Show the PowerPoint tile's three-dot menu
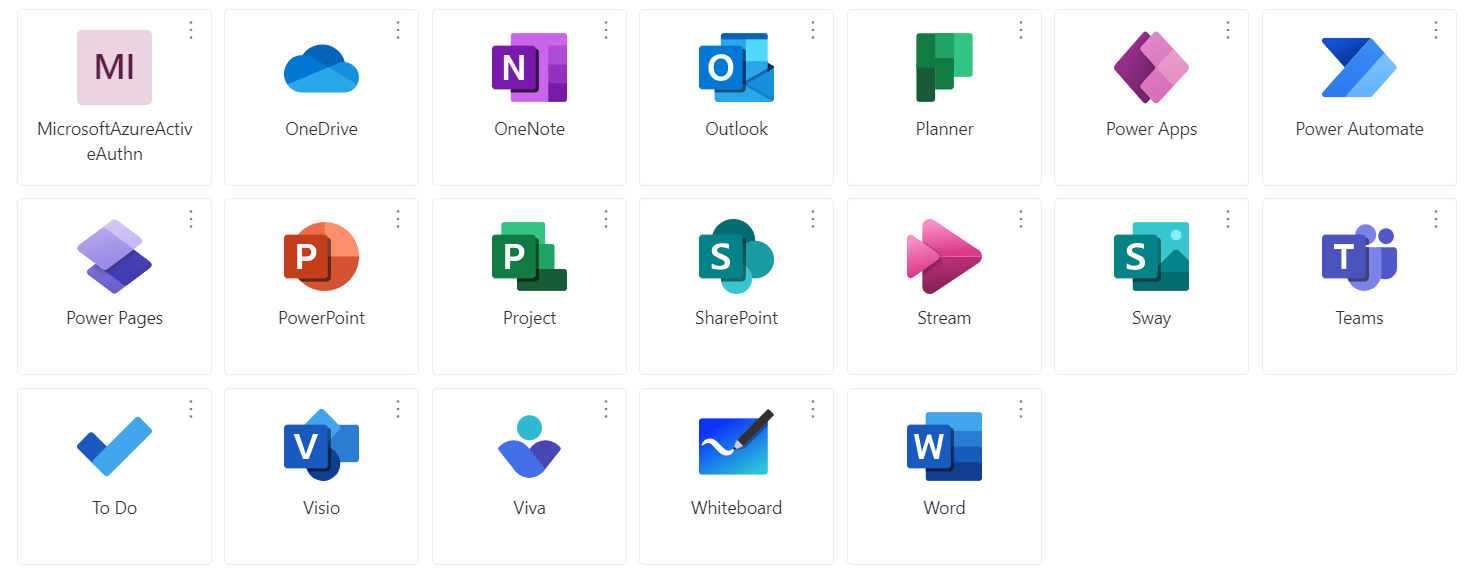Viewport: 1469px width, 587px height. tap(398, 219)
